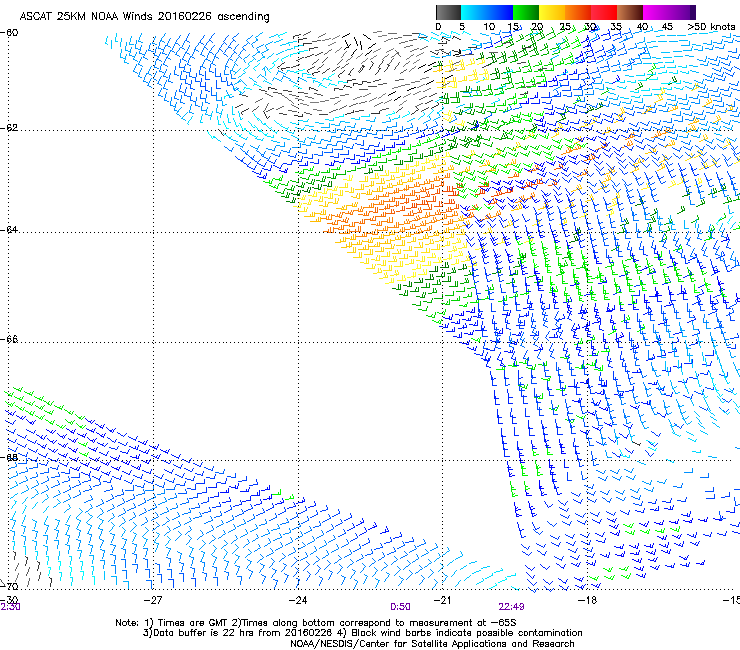Click the purple '0:50' swath time label
This screenshot has height=650, width=740.
point(400,607)
